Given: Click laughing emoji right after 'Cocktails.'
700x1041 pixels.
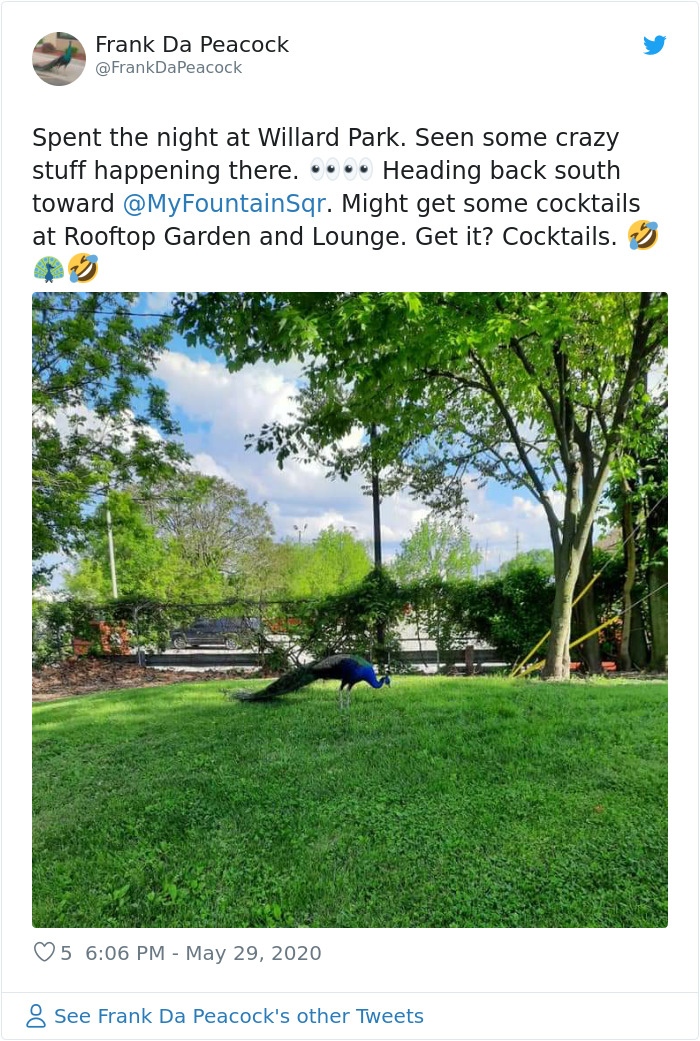Looking at the screenshot, I should point(642,236).
